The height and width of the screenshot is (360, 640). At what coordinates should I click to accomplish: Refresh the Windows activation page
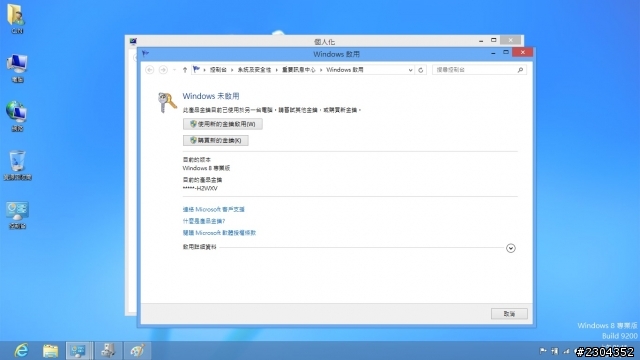click(x=420, y=70)
